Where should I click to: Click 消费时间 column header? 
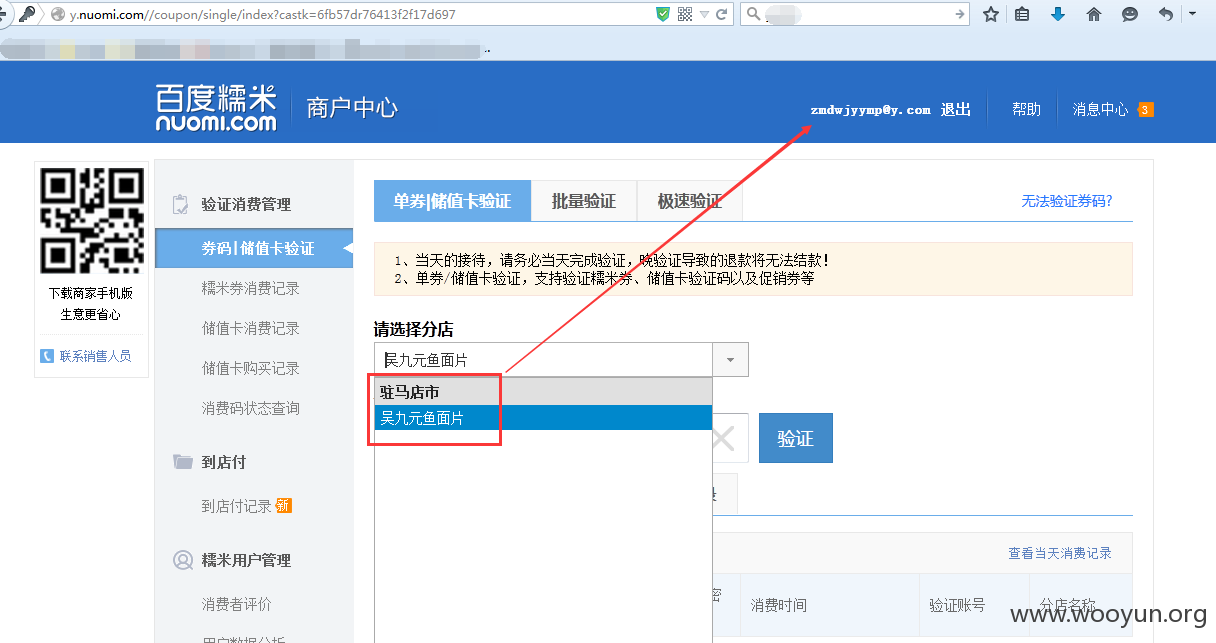779,605
